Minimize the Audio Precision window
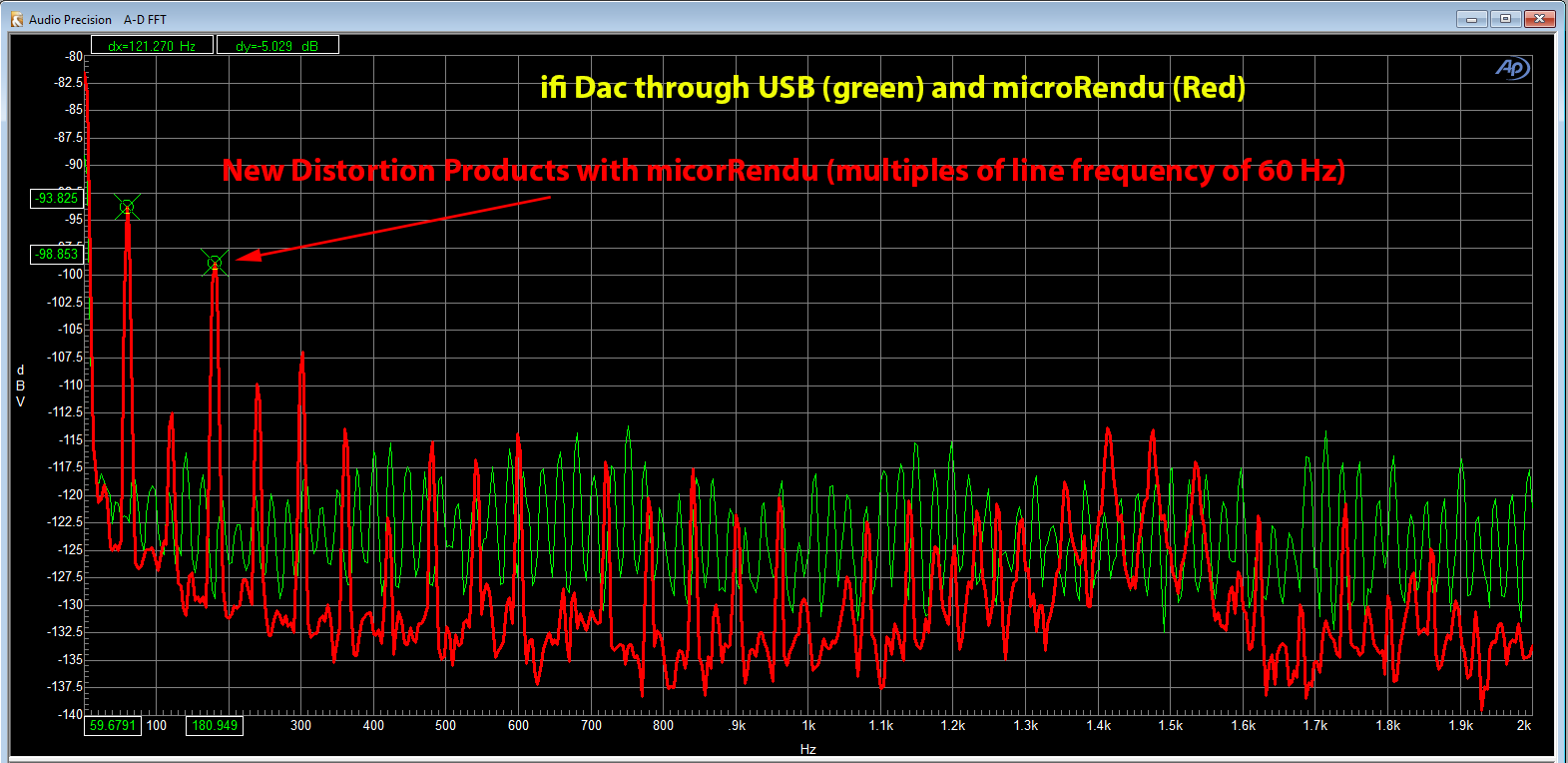 [x=1472, y=18]
